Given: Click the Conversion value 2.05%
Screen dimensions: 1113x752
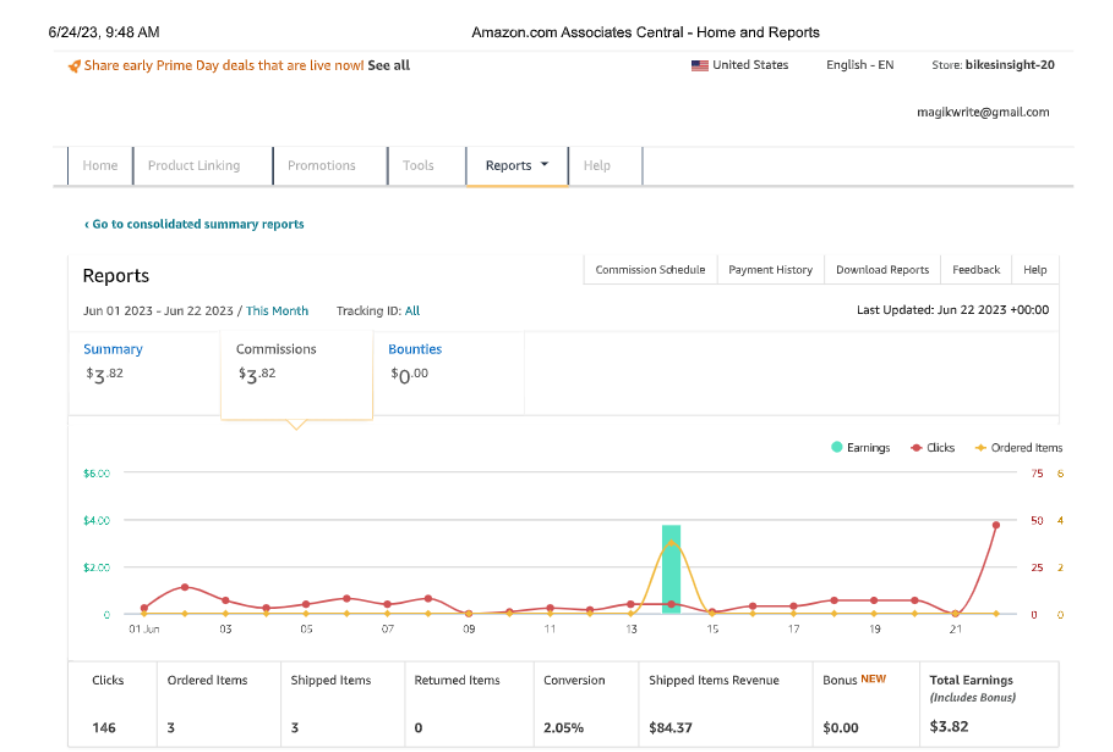Looking at the screenshot, I should click(564, 728).
